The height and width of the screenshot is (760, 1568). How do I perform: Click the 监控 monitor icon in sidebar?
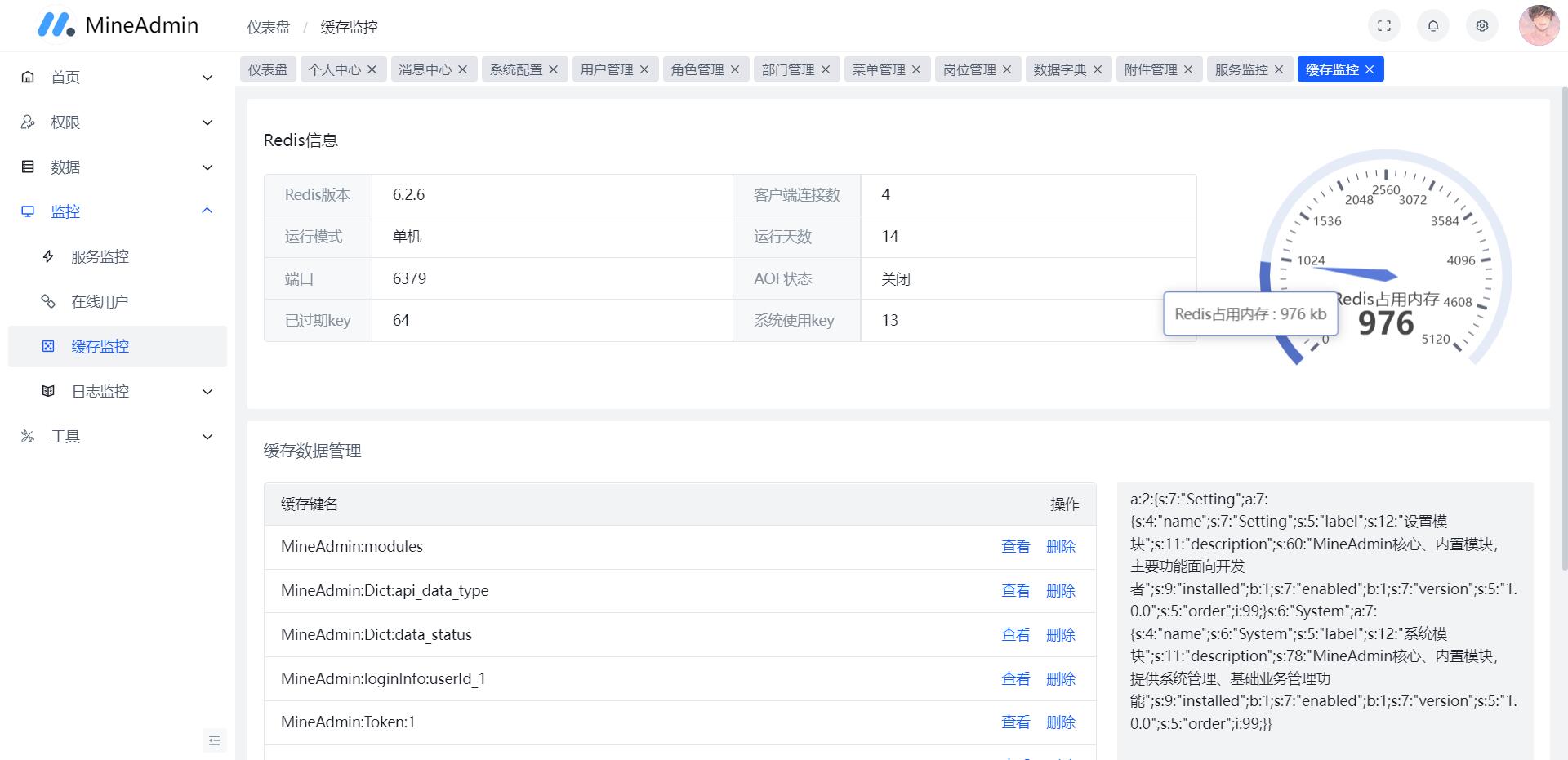[x=28, y=211]
